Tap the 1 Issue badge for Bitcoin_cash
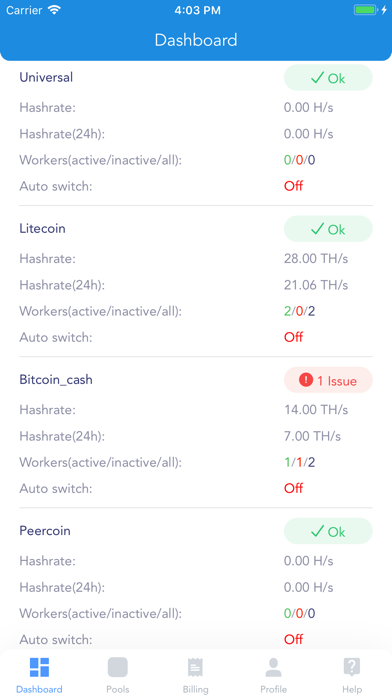Screen dimensions: 392x696 pyautogui.click(x=328, y=380)
